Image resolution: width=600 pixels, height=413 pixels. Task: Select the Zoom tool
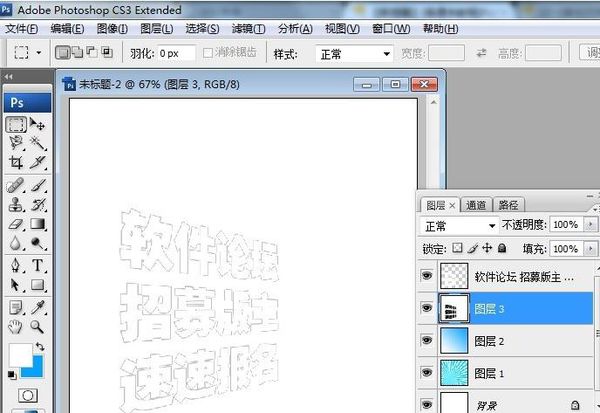pyautogui.click(x=38, y=326)
